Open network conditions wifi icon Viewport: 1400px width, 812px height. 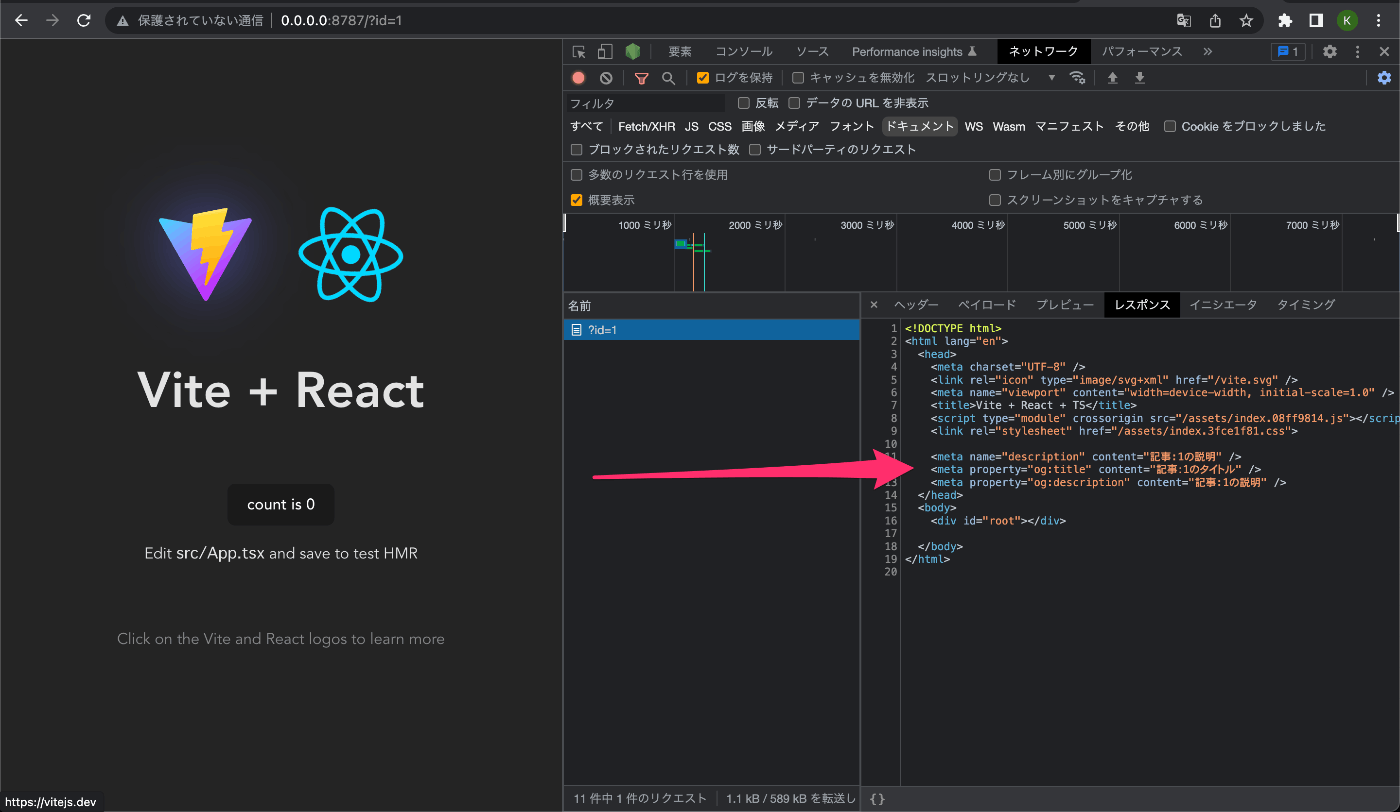(1077, 78)
